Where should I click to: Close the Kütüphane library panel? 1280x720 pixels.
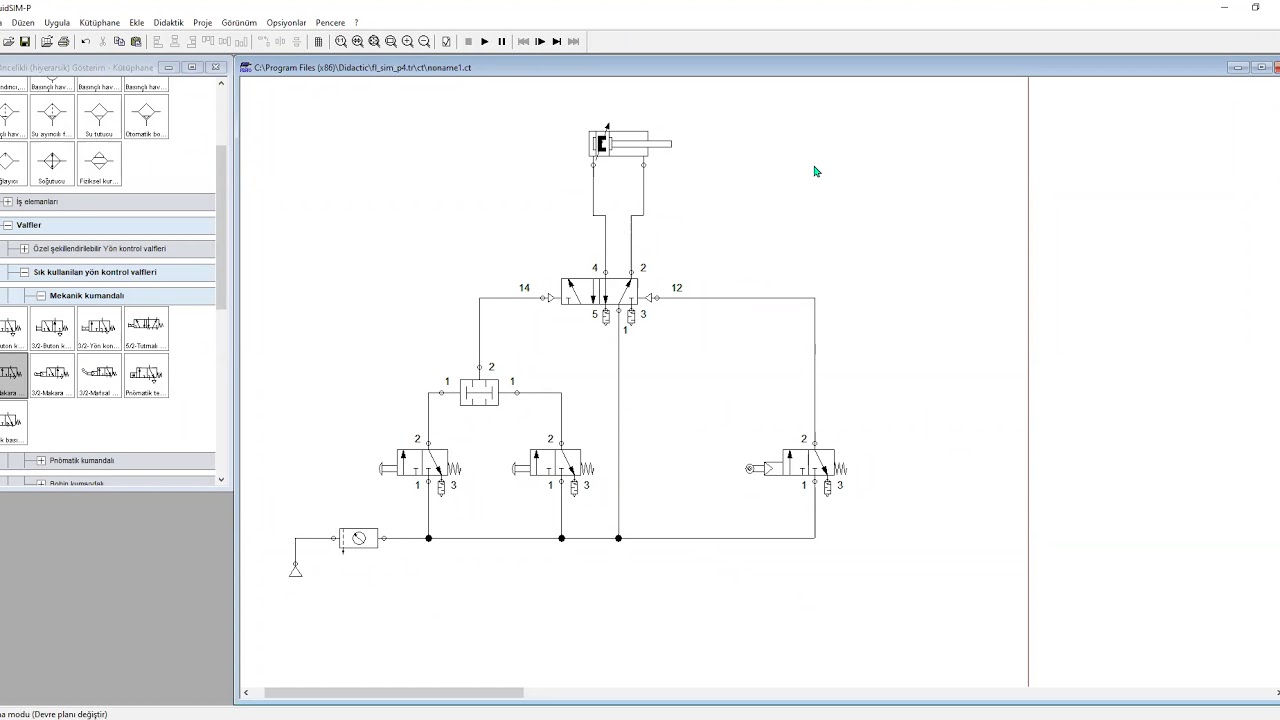215,67
